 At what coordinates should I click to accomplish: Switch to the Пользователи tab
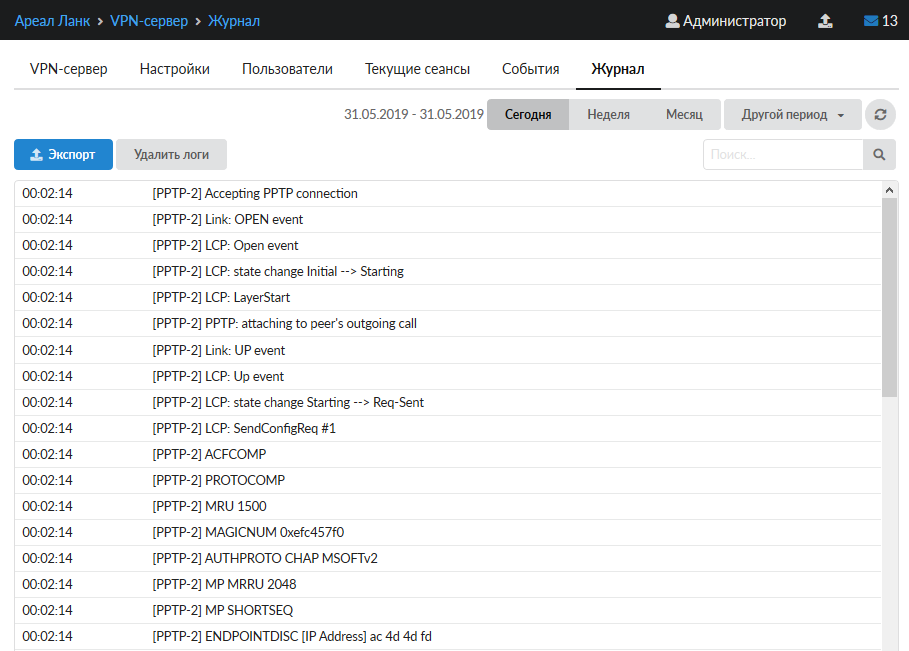(287, 69)
